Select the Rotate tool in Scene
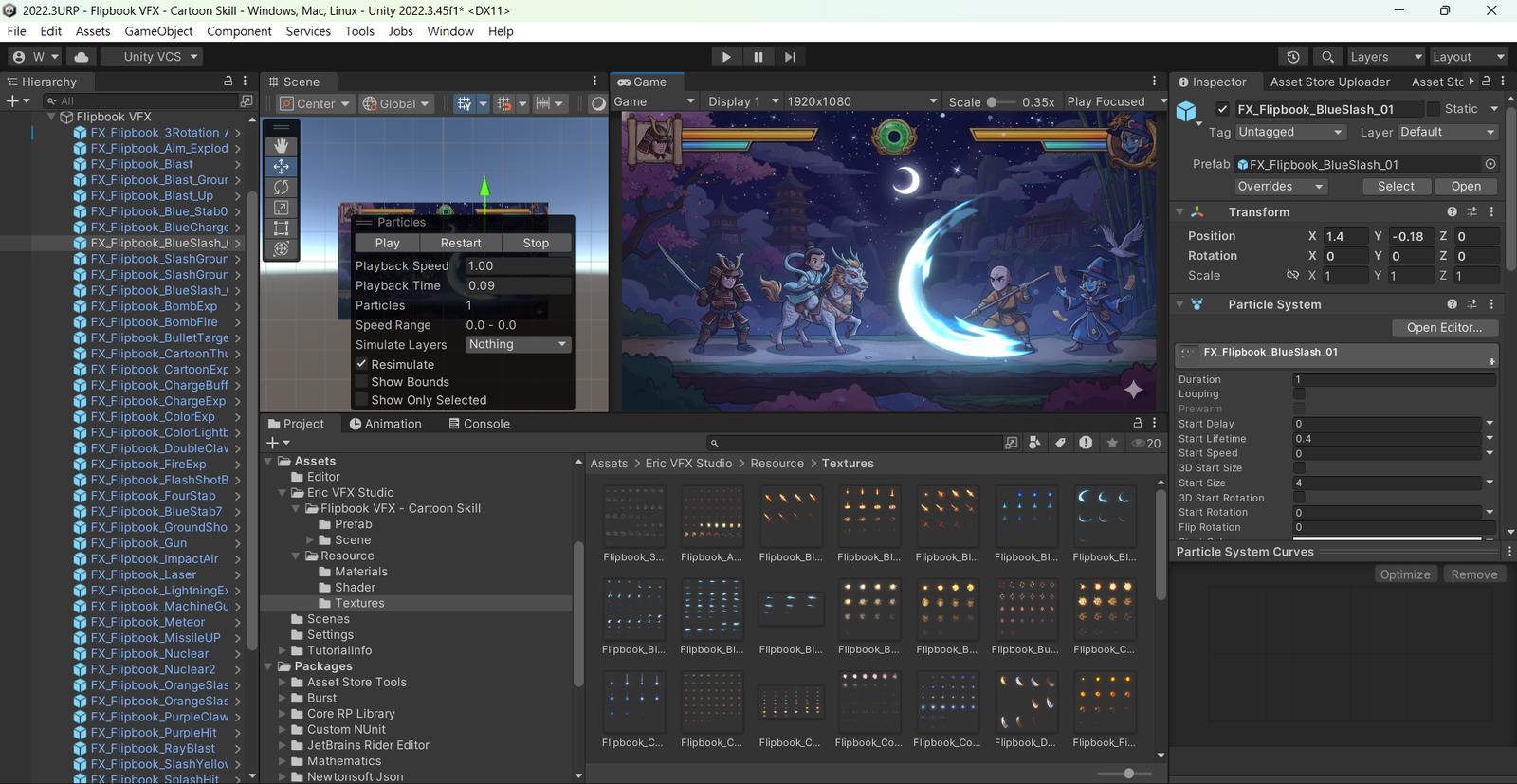1517x784 pixels. (282, 187)
